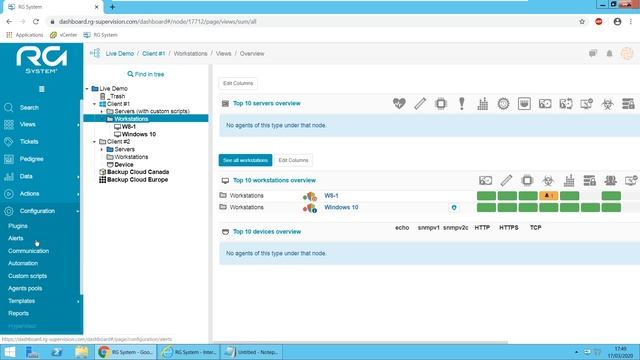Click the heart health column icon
The width and height of the screenshot is (640, 360).
(x=399, y=104)
